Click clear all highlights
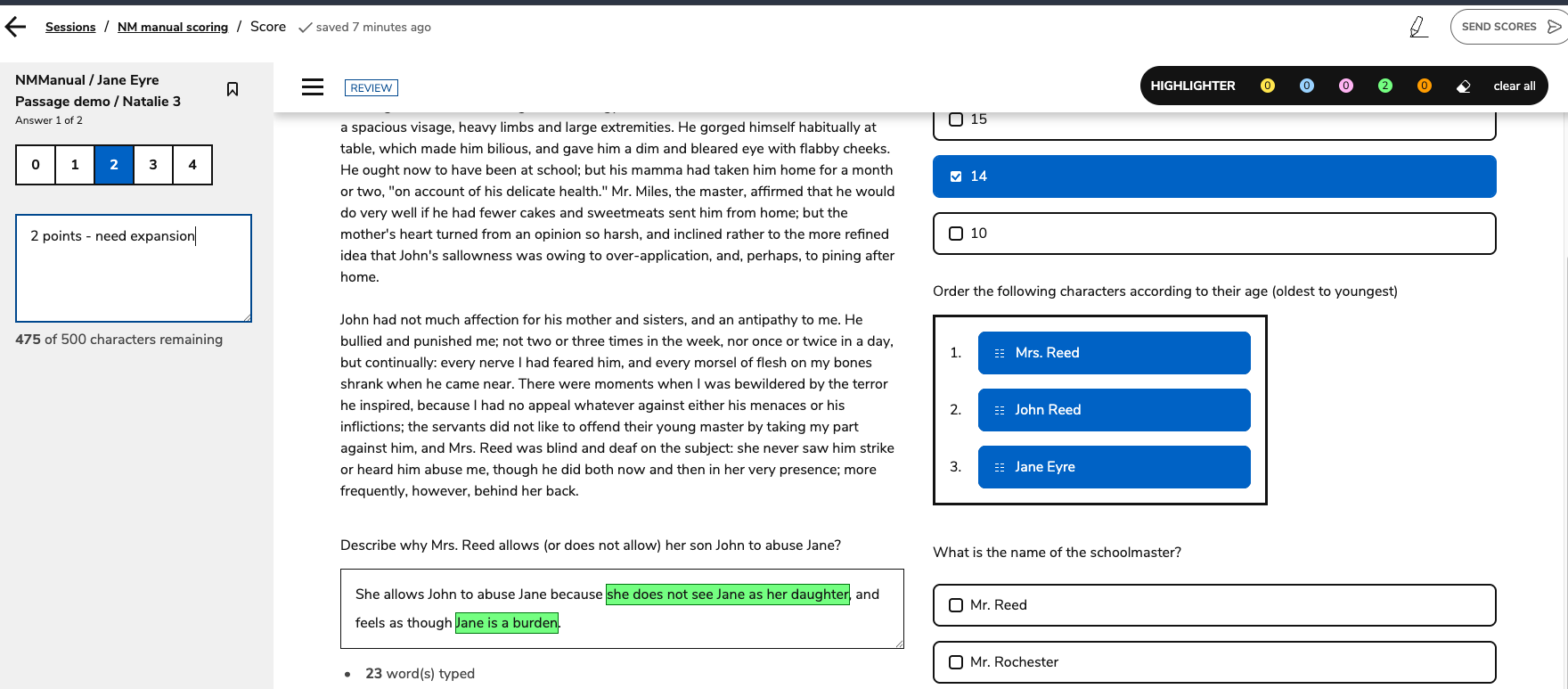This screenshot has width=1568, height=689. point(1514,86)
